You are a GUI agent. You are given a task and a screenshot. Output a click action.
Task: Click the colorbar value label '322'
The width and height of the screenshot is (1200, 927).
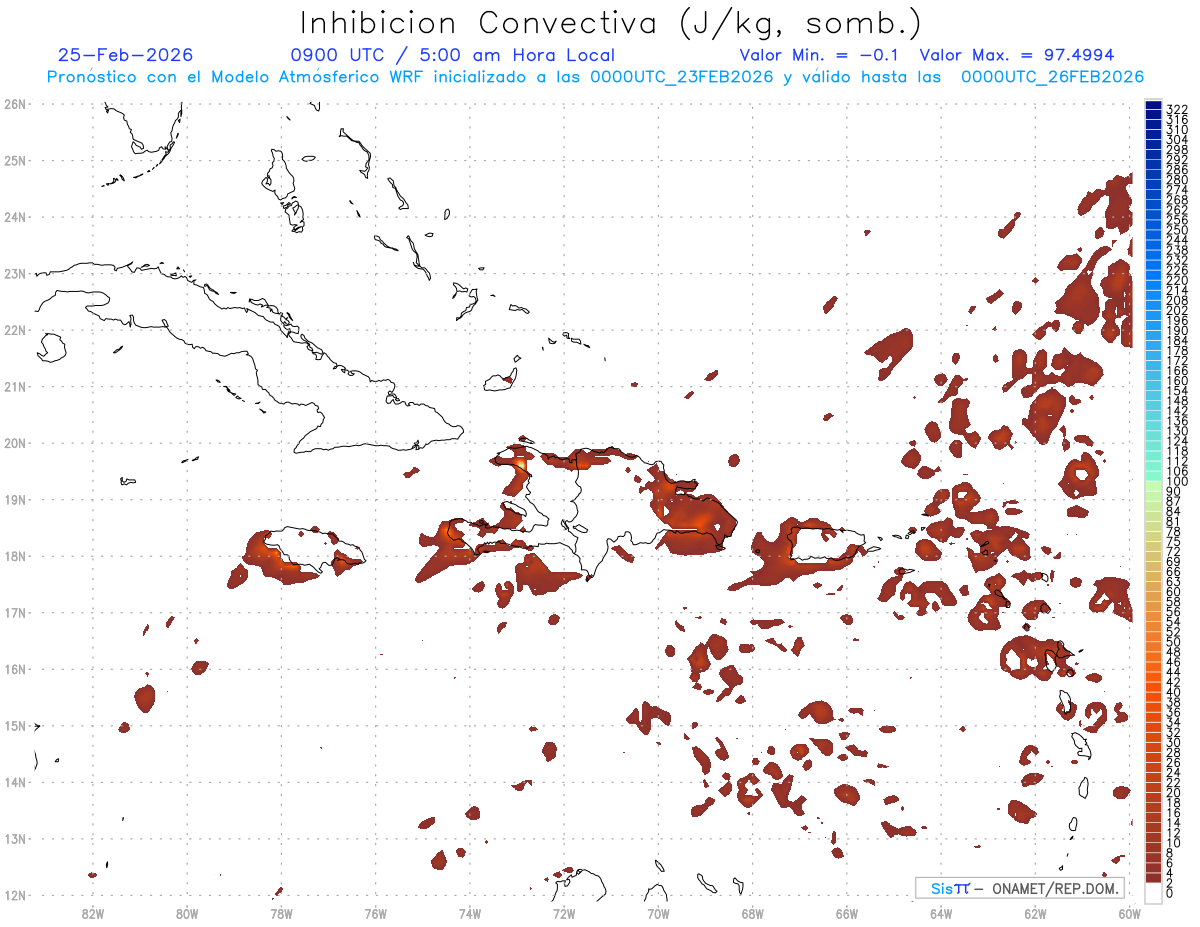[x=1177, y=109]
